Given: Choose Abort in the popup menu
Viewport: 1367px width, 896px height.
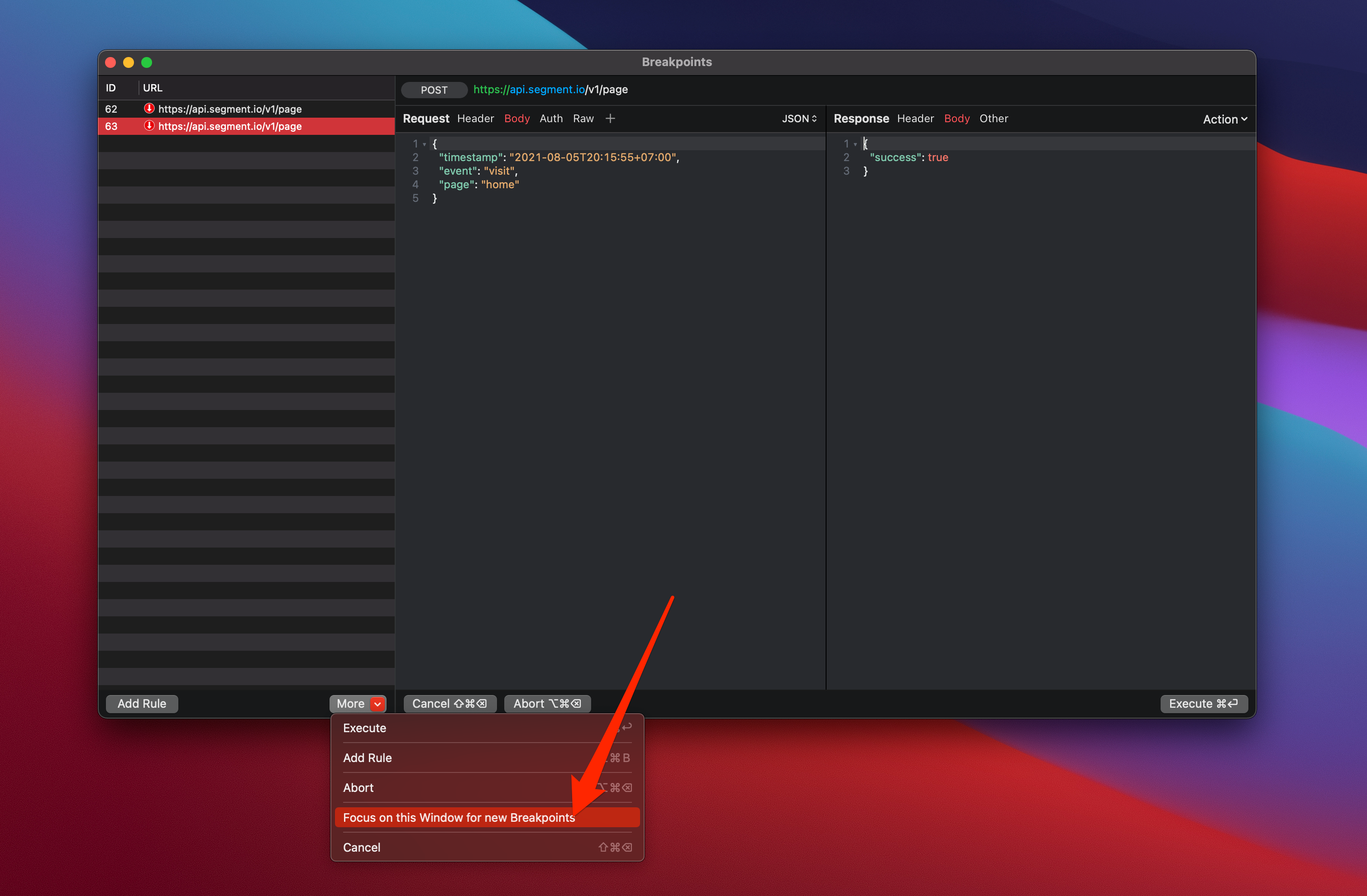Looking at the screenshot, I should click(358, 787).
